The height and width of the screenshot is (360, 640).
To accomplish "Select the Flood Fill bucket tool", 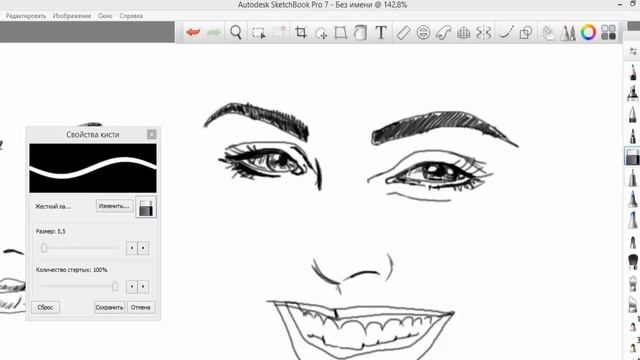I will click(360, 32).
